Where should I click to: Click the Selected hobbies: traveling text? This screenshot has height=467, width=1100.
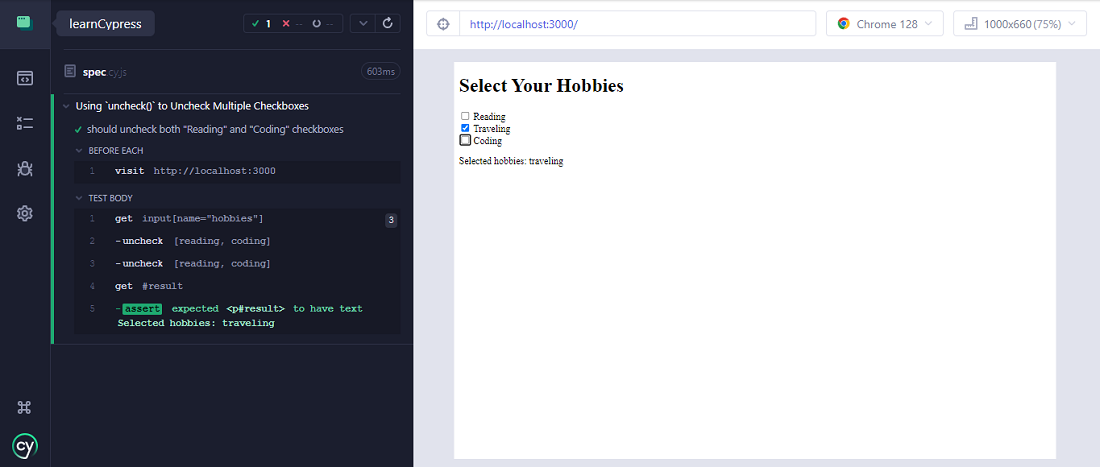tap(511, 161)
